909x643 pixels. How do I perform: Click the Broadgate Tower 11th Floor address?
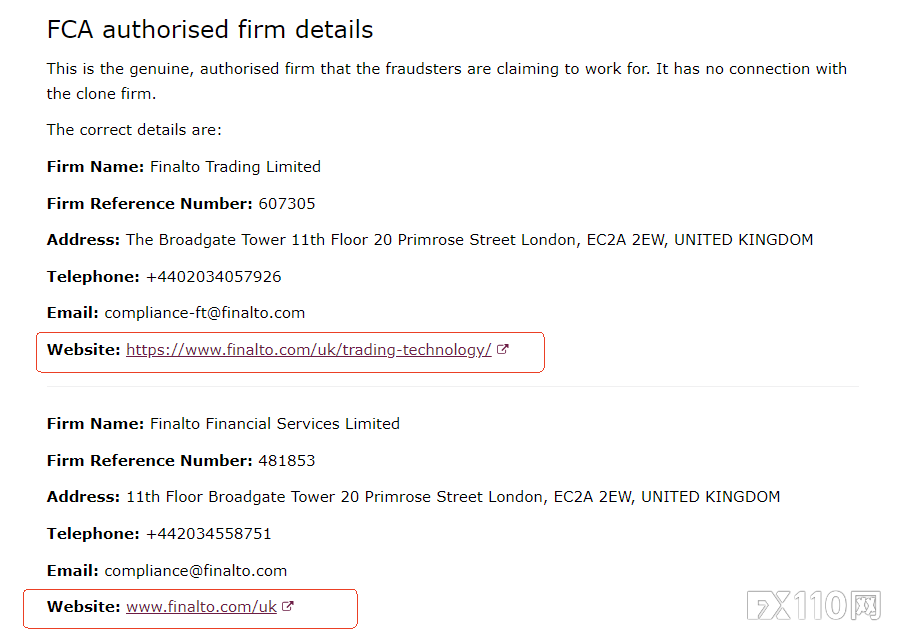click(x=469, y=240)
